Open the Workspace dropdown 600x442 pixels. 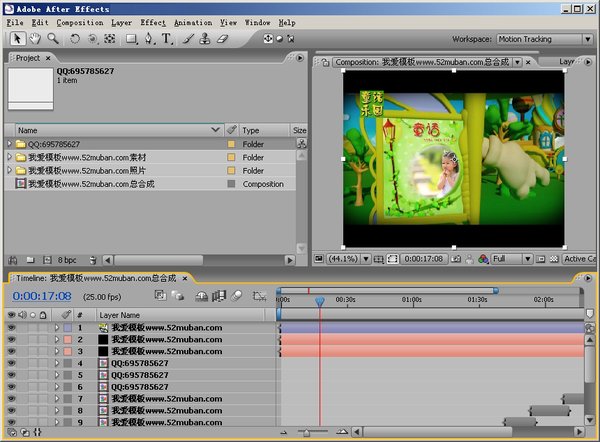(x=545, y=39)
